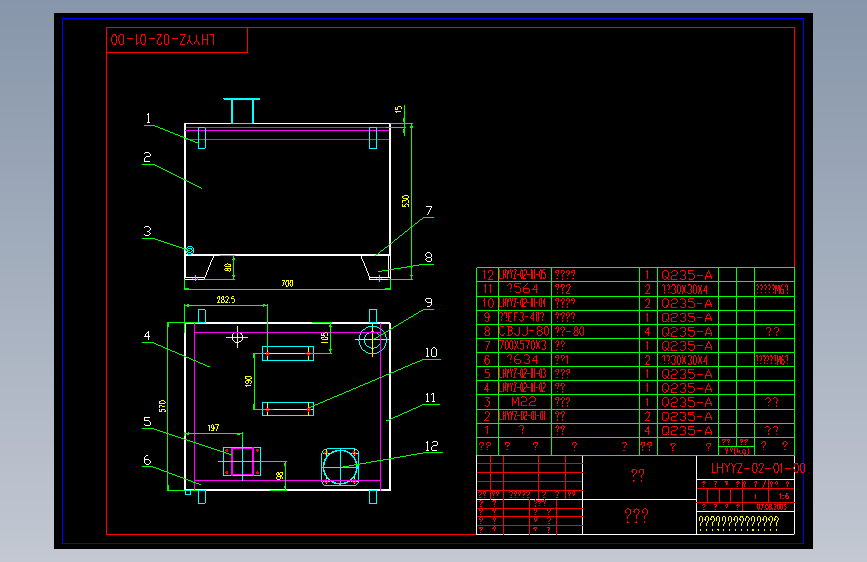Select the magenta bordered block near dimension 197
The image size is (867, 562).
click(x=242, y=461)
